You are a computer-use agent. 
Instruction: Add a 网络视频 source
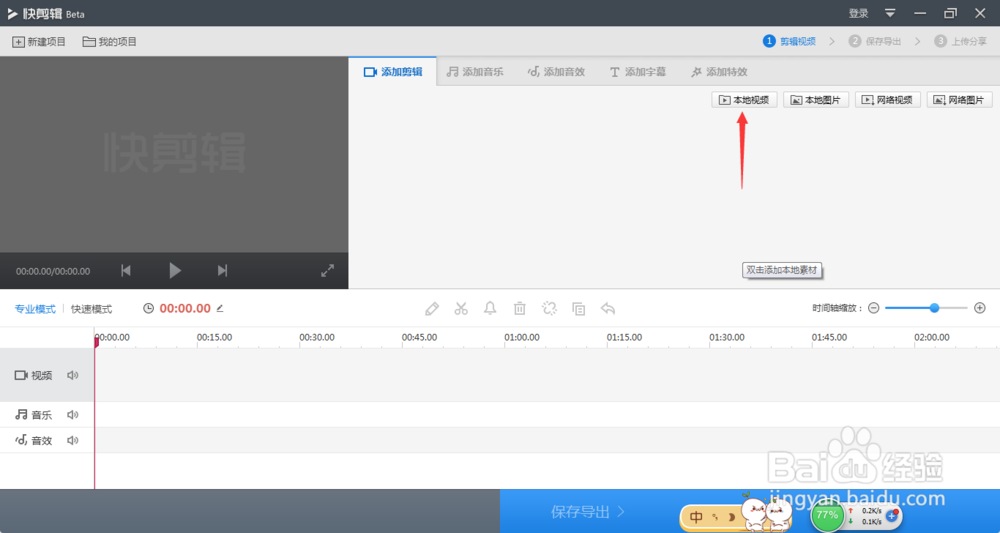click(x=888, y=100)
